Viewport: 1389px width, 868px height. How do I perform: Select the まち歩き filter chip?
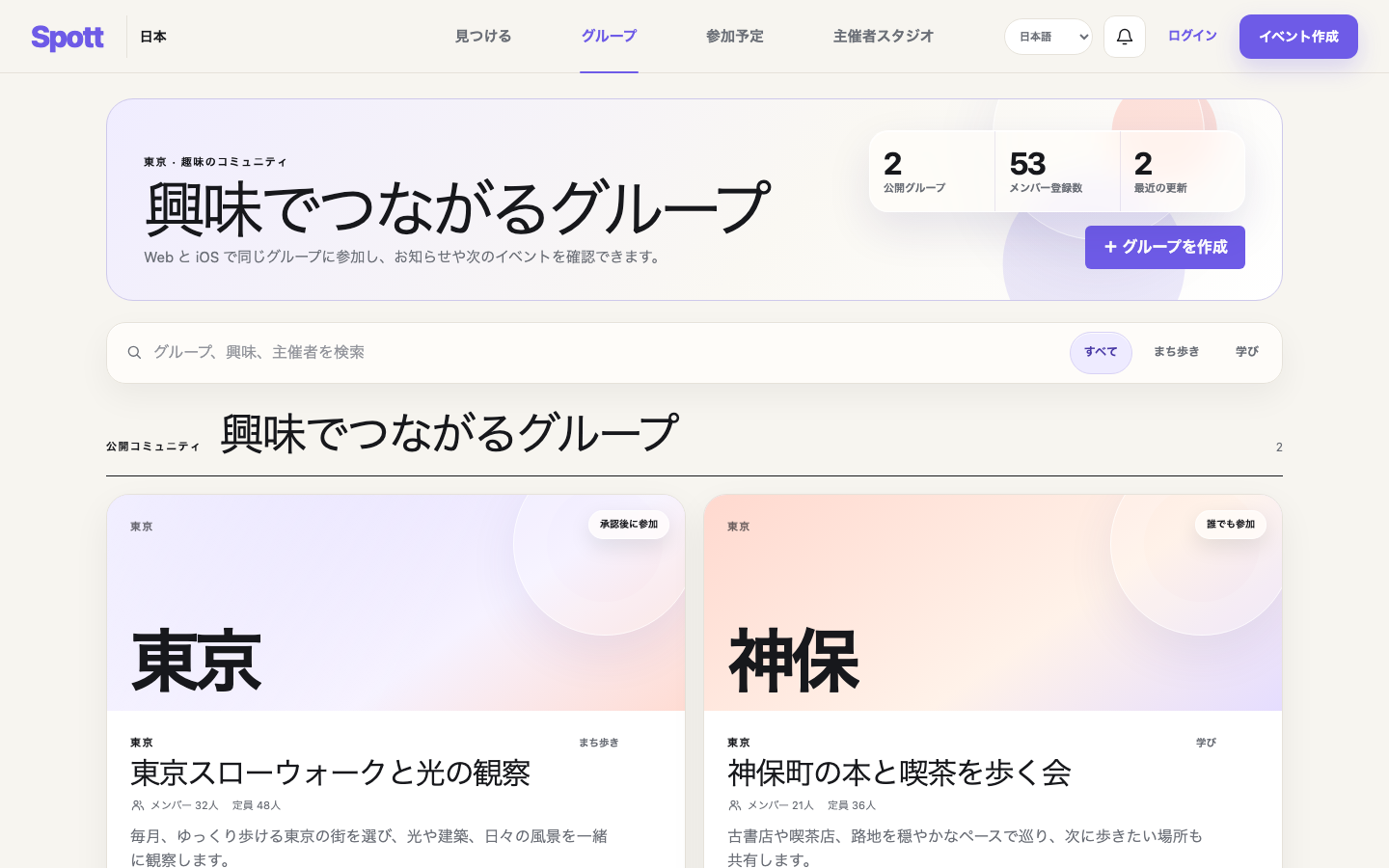[1177, 352]
